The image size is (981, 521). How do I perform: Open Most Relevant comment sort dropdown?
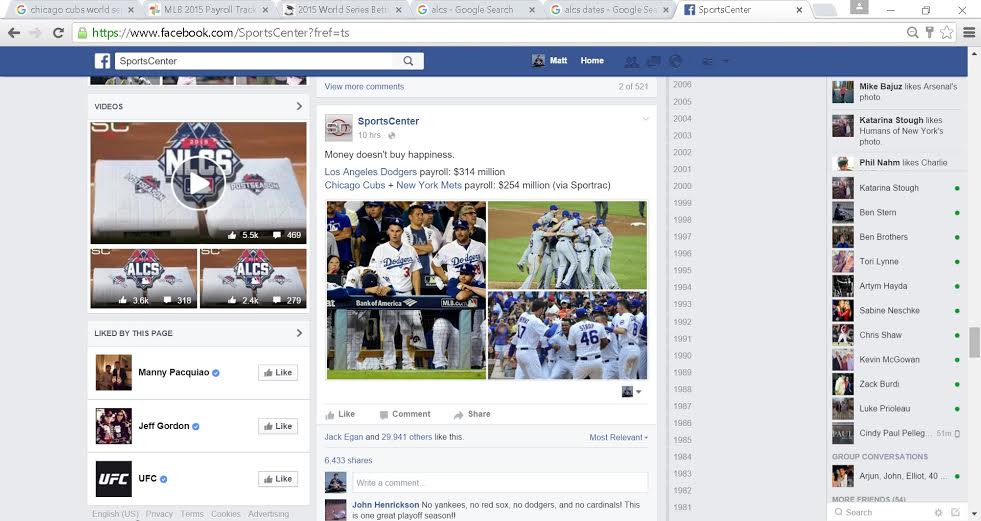(618, 437)
